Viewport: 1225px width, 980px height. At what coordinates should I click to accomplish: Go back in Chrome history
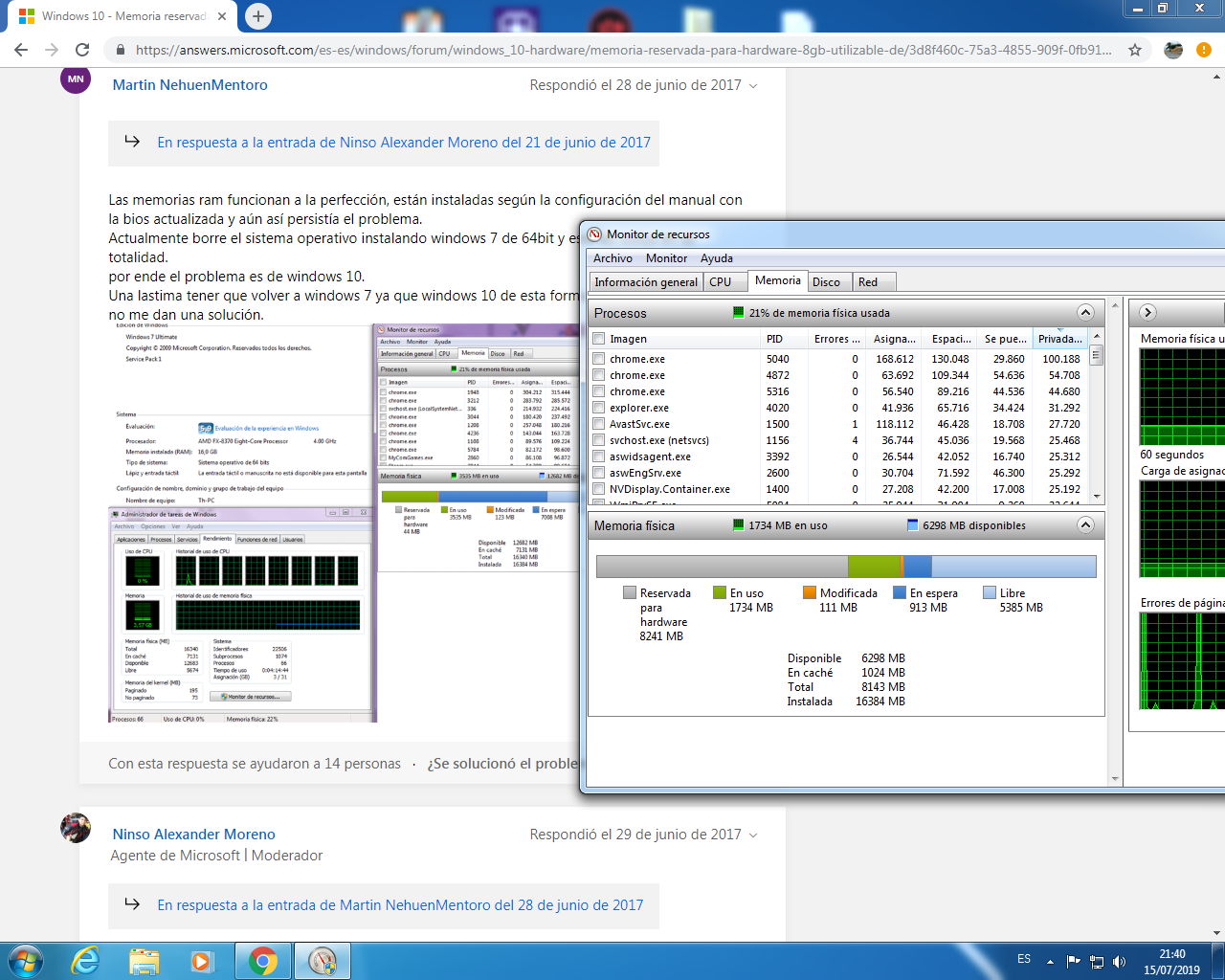click(x=21, y=50)
